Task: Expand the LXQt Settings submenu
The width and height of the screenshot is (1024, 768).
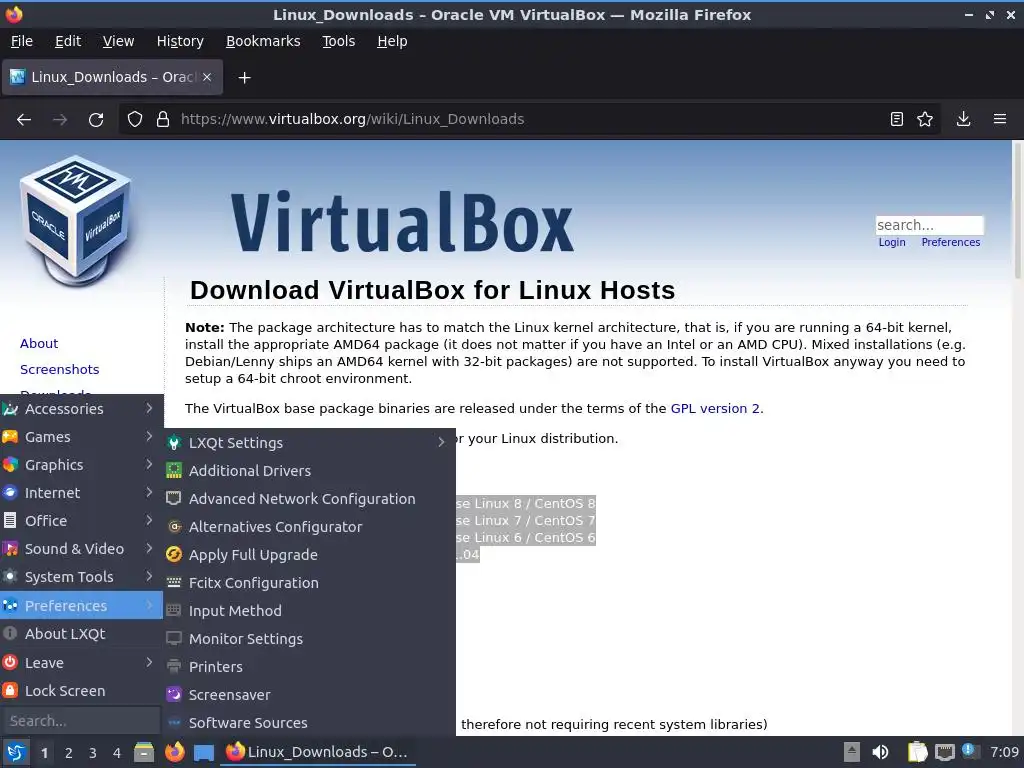Action: pyautogui.click(x=310, y=443)
